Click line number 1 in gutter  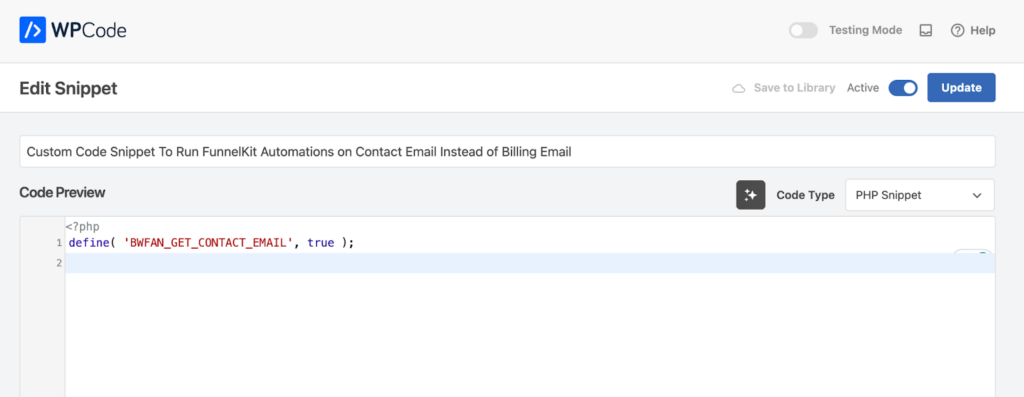(x=59, y=243)
